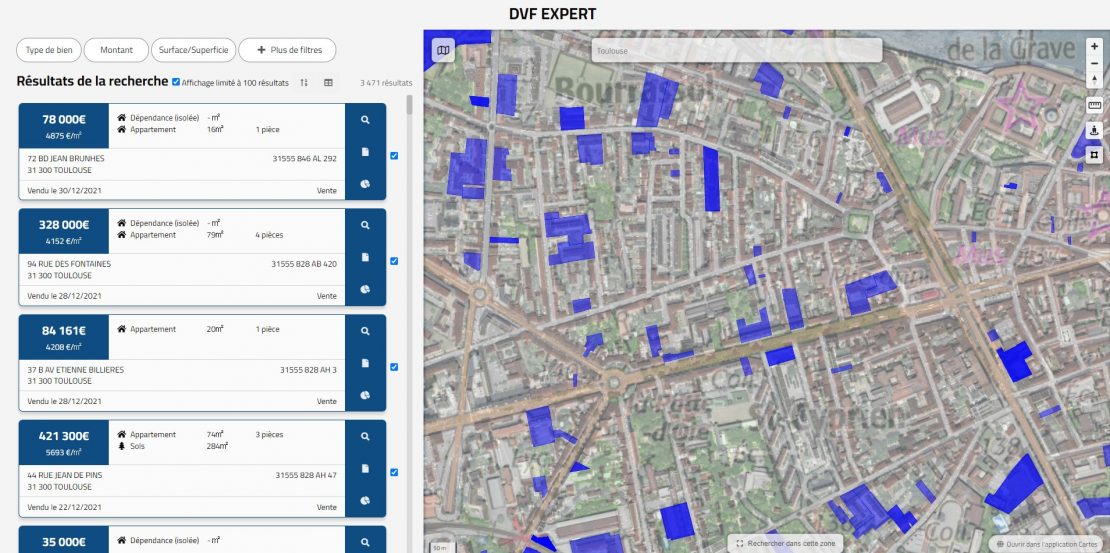The image size is (1110, 553).
Task: Select the 78 000€ price header
Action: (64, 126)
